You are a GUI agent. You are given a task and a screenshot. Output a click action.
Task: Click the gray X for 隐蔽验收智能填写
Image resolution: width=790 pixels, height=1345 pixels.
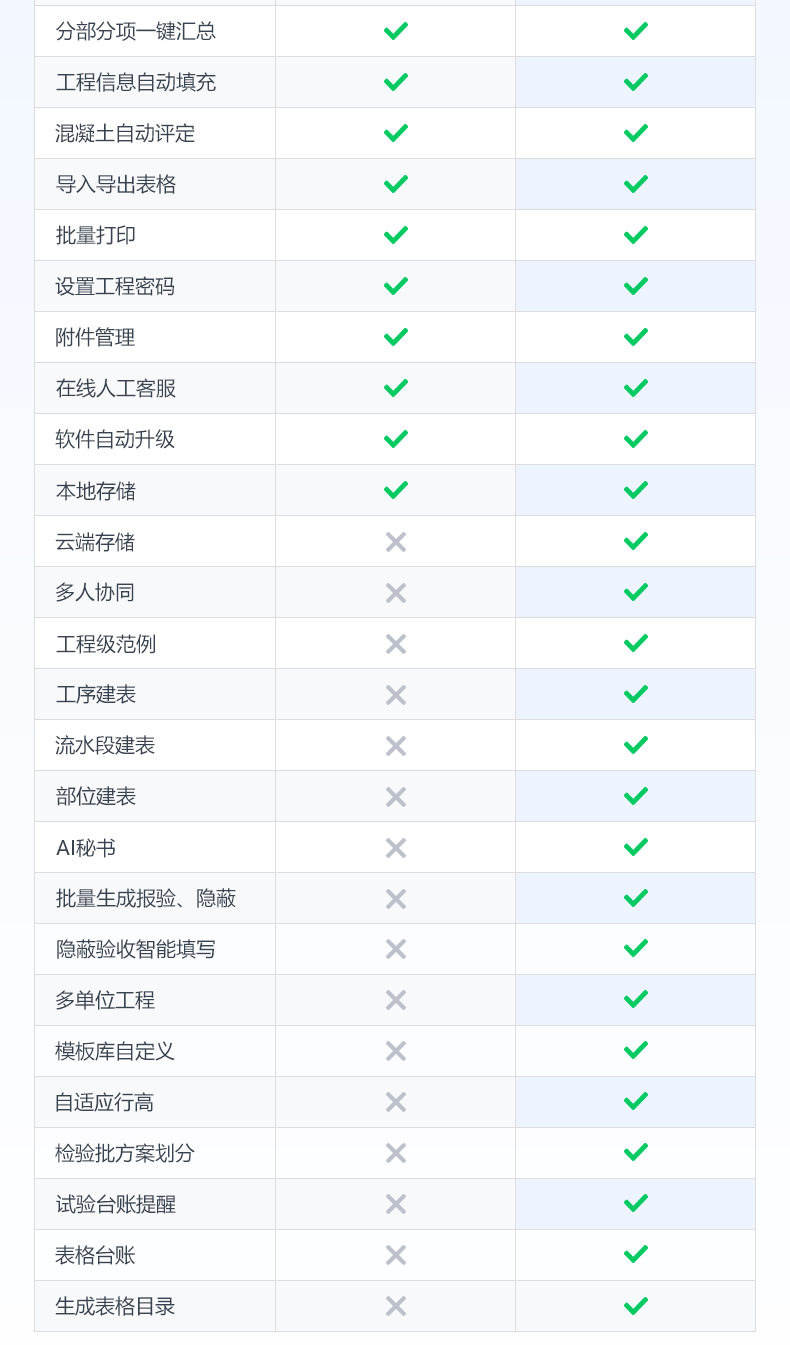point(396,949)
